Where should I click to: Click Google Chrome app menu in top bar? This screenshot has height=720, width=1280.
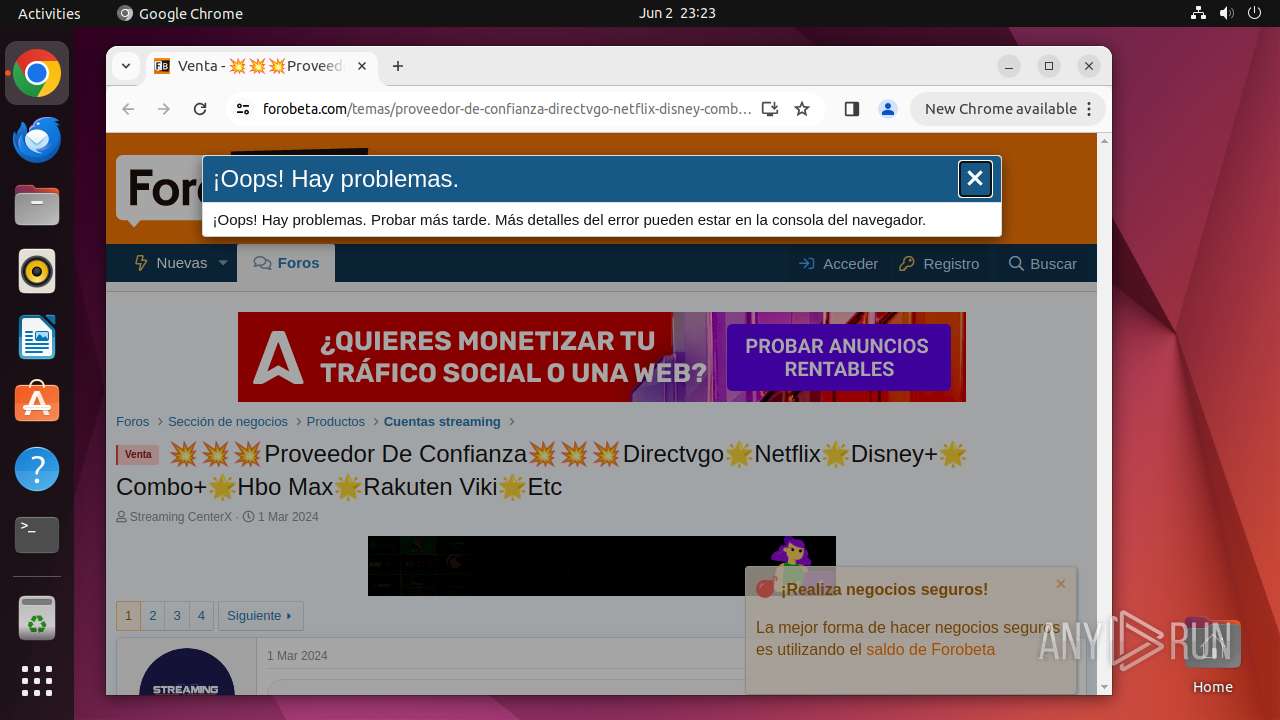click(180, 13)
